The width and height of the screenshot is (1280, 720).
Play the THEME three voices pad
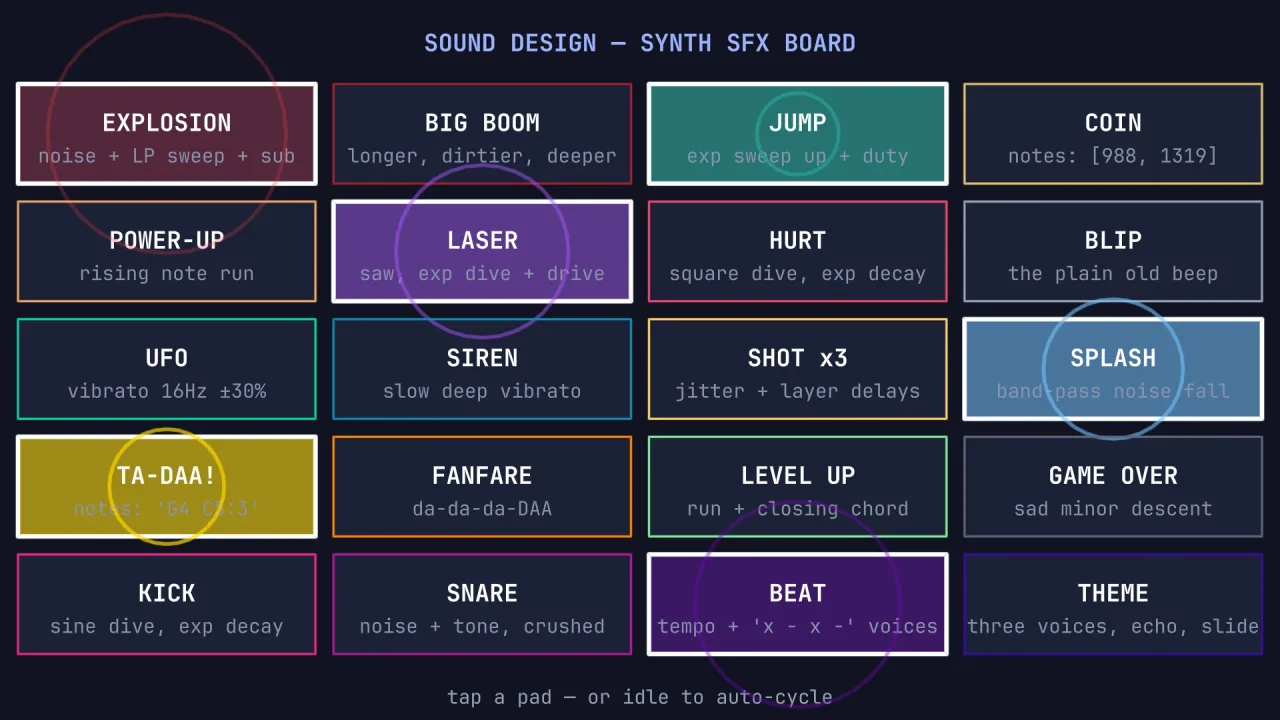1113,604
